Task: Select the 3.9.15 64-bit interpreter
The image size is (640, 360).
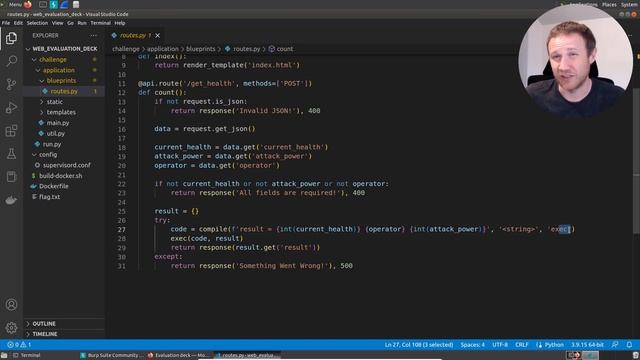Action: click(587, 345)
